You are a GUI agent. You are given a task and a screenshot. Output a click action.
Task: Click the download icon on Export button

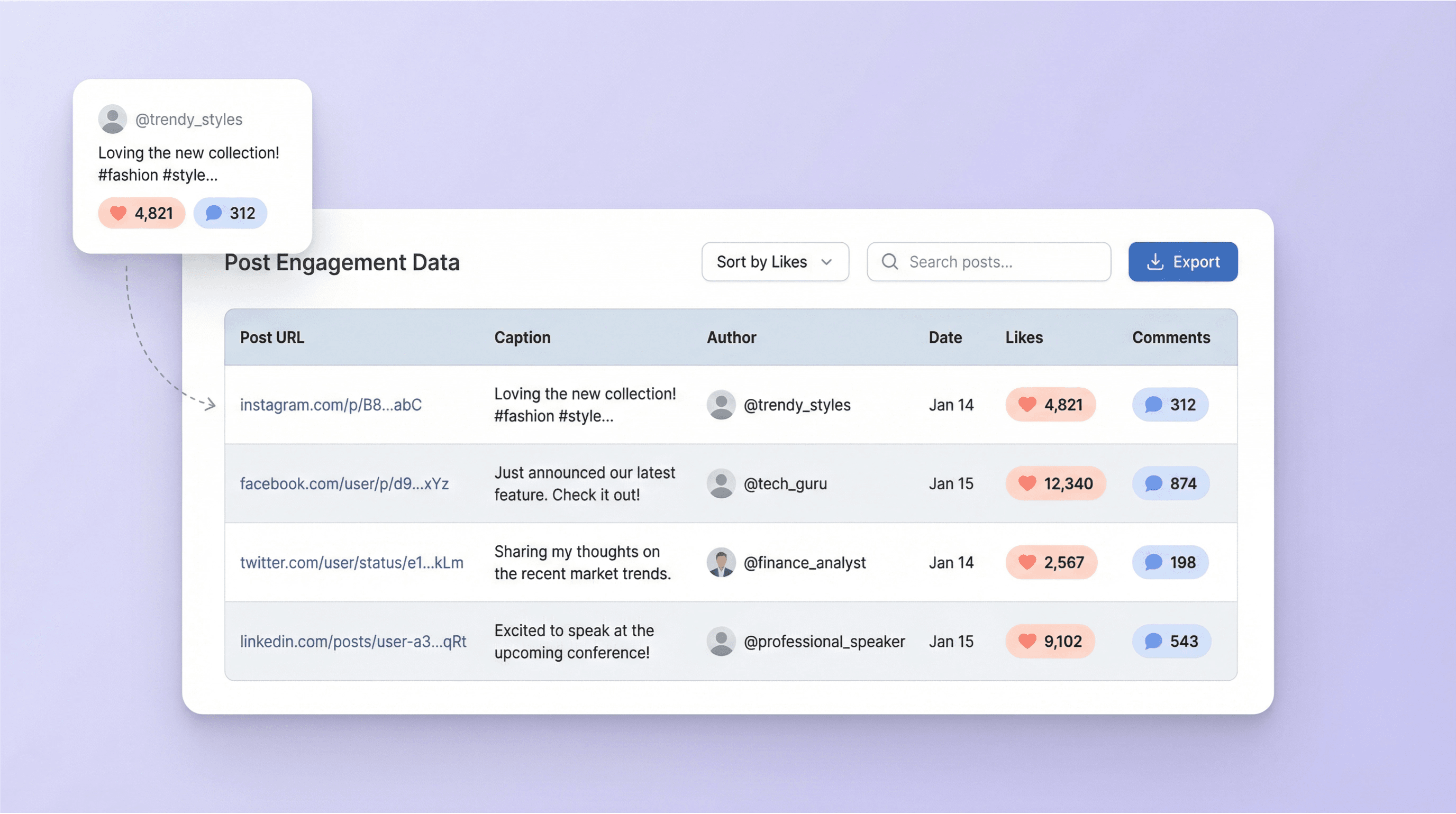[x=1155, y=261]
